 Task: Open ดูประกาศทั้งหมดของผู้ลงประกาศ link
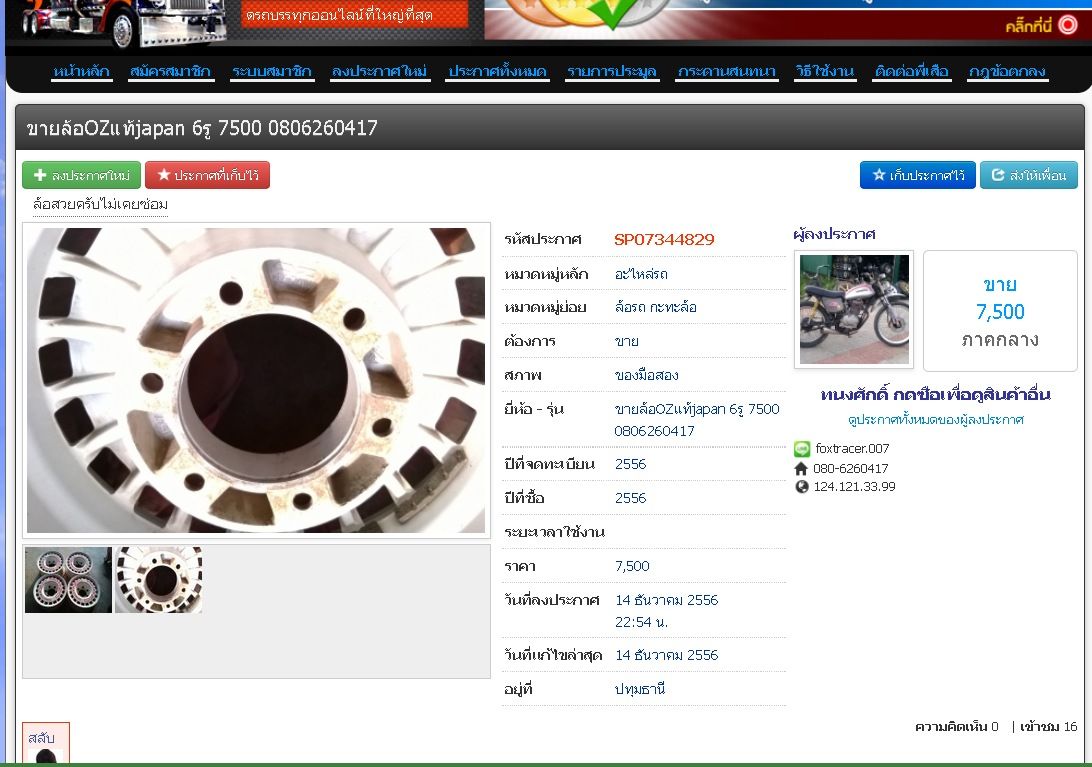tap(935, 419)
